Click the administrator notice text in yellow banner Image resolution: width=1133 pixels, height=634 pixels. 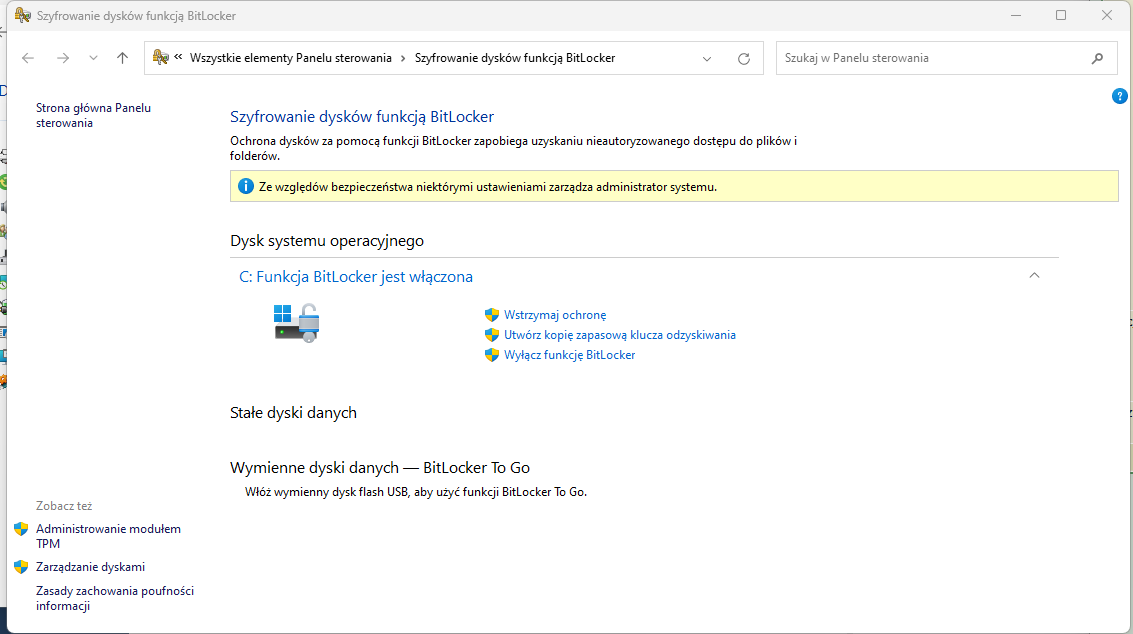pyautogui.click(x=488, y=187)
